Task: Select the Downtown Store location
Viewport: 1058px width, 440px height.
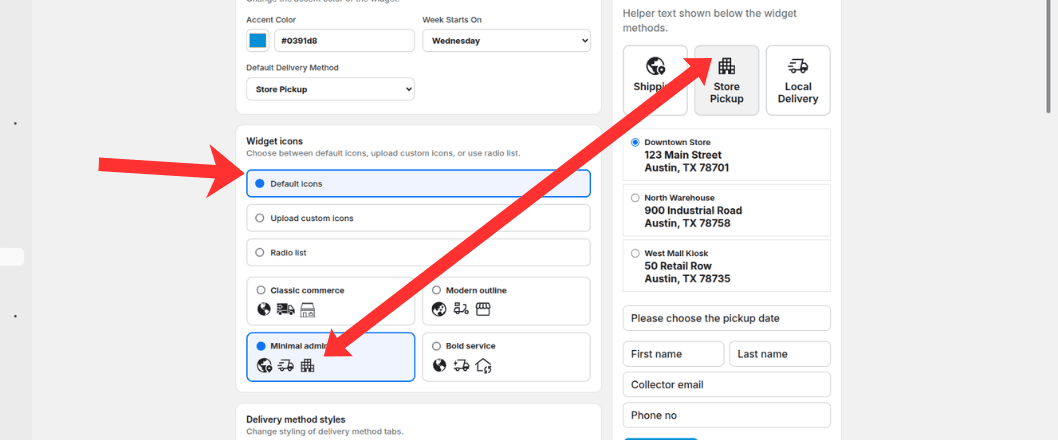Action: tap(727, 155)
